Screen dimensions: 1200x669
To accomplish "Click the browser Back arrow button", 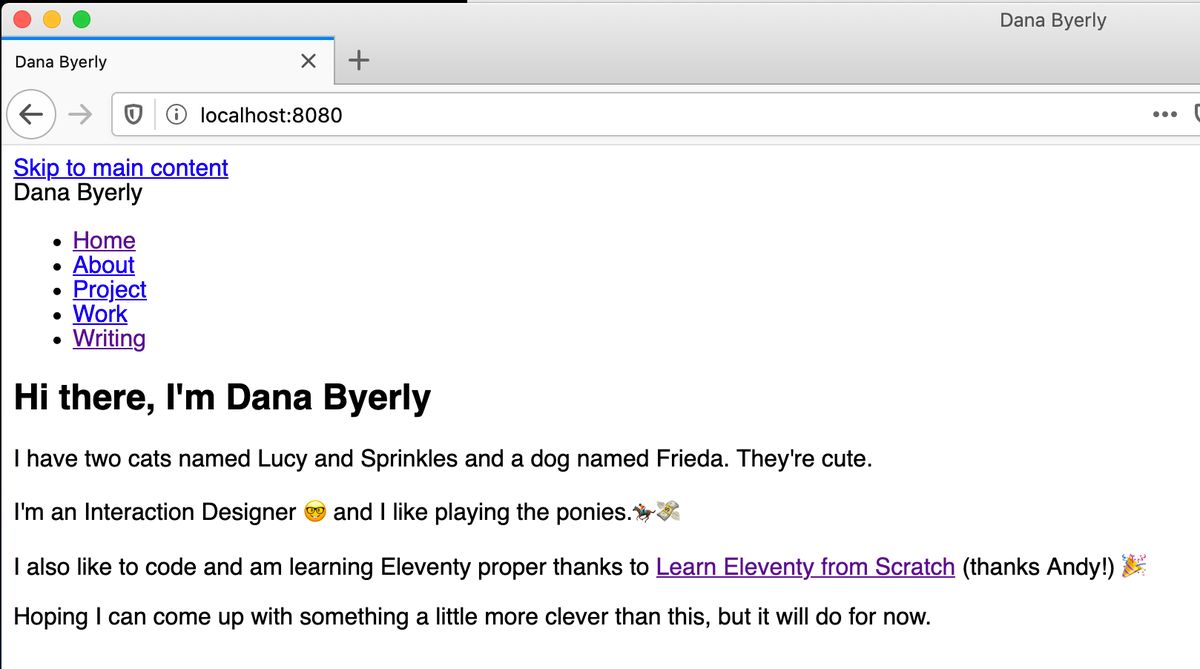I will [31, 115].
